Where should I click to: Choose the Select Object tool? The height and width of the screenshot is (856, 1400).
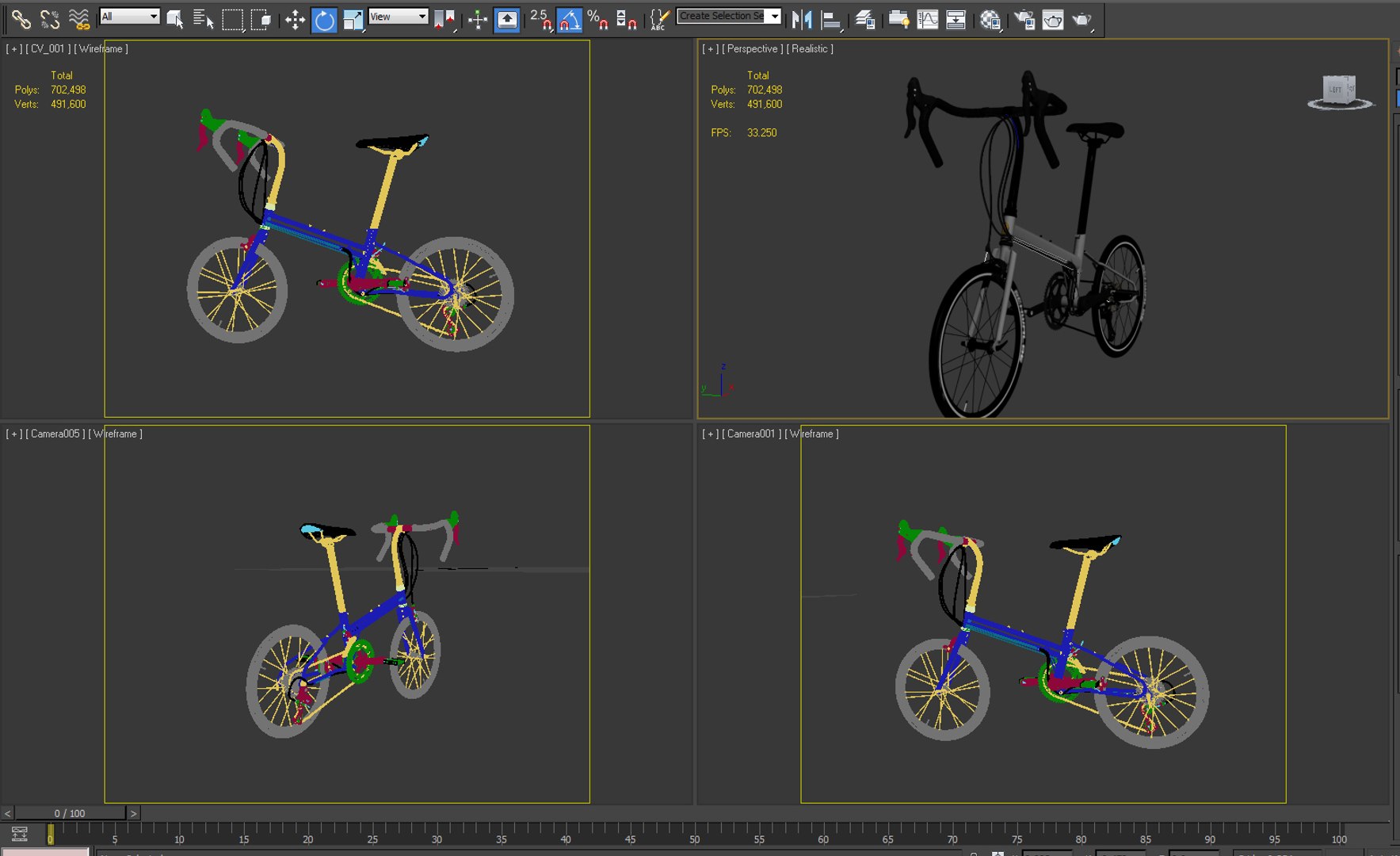pos(175,19)
